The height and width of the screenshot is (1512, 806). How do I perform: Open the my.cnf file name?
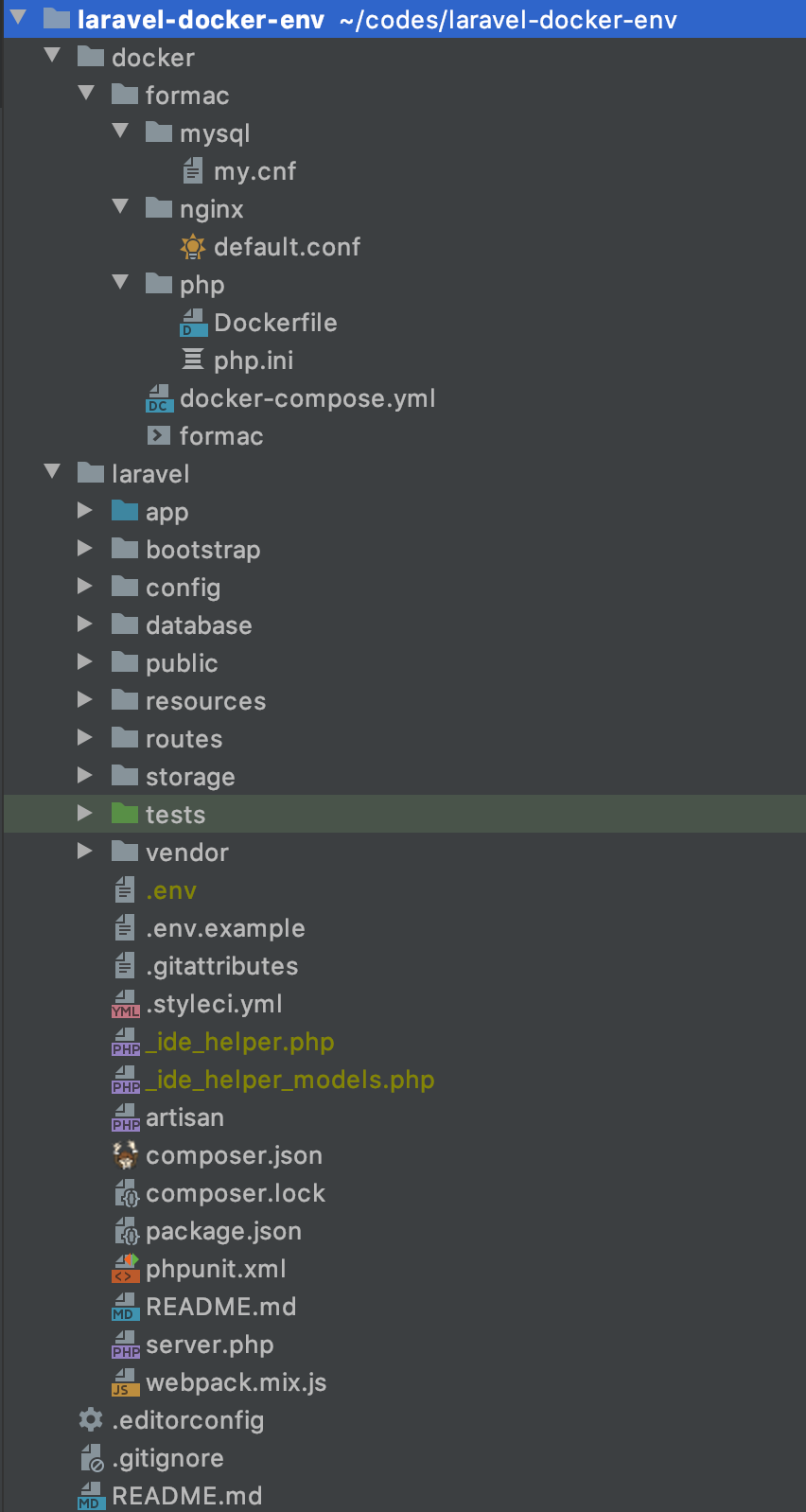(x=254, y=171)
